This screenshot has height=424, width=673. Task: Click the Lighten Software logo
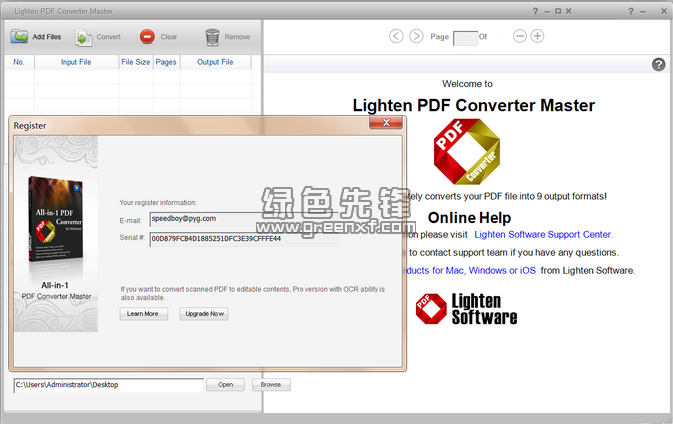click(466, 309)
